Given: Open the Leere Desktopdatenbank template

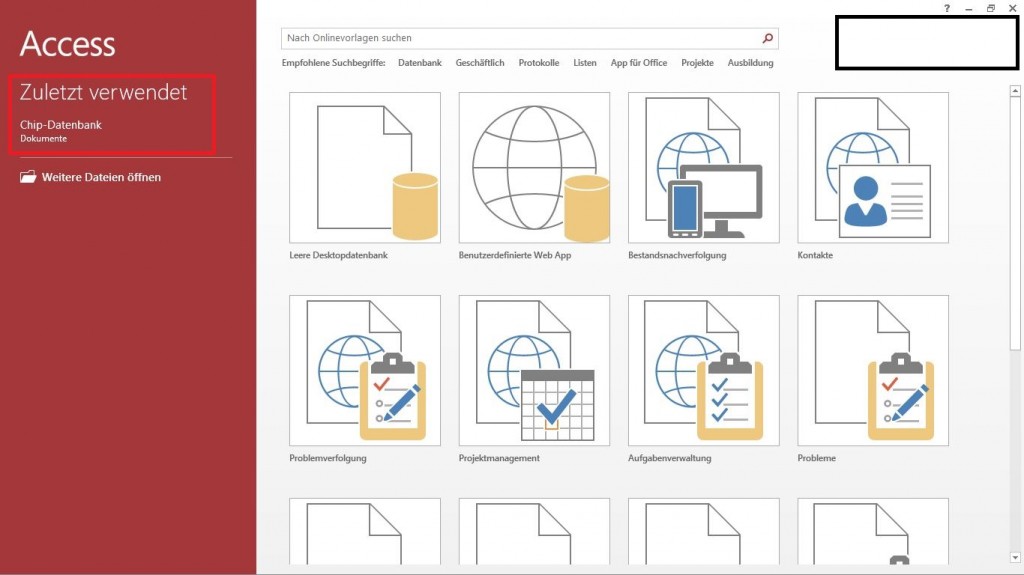Looking at the screenshot, I should click(364, 168).
